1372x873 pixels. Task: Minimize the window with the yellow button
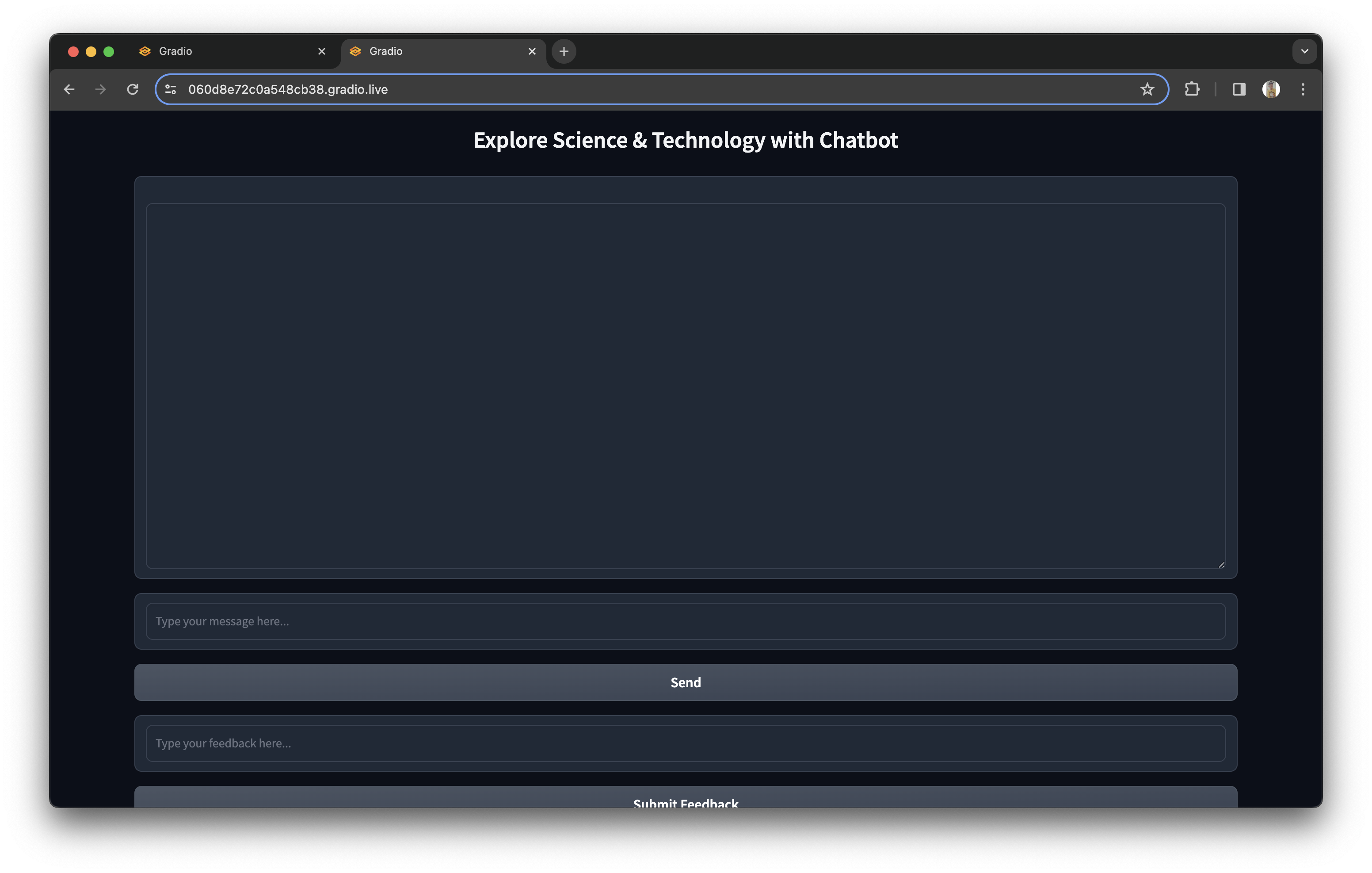(x=91, y=51)
